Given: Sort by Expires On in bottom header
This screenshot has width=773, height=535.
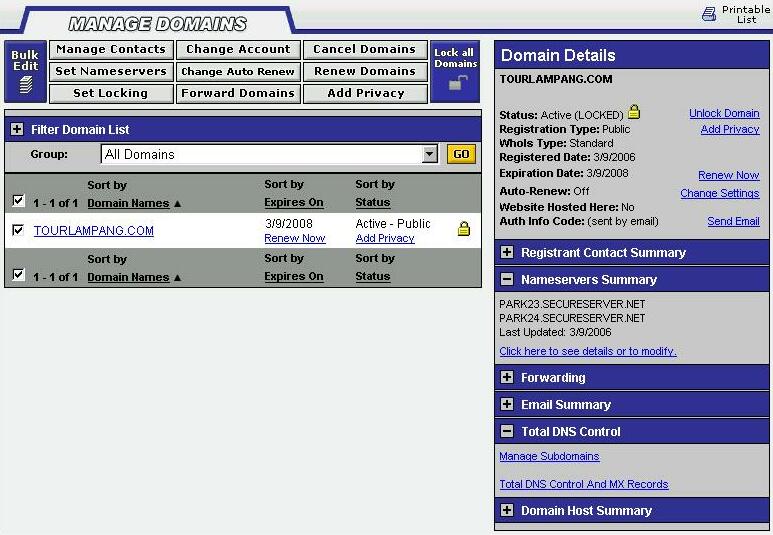Looking at the screenshot, I should [x=294, y=276].
